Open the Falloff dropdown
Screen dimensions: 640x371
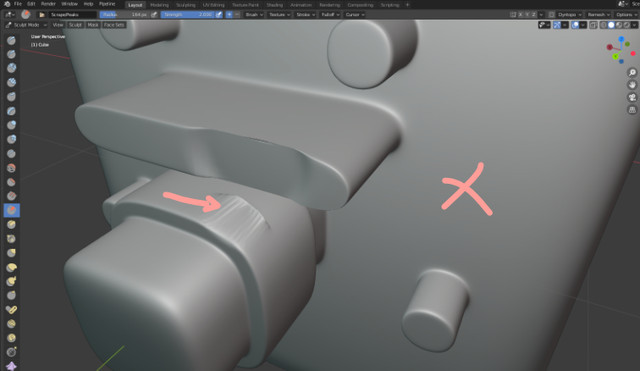click(x=330, y=15)
